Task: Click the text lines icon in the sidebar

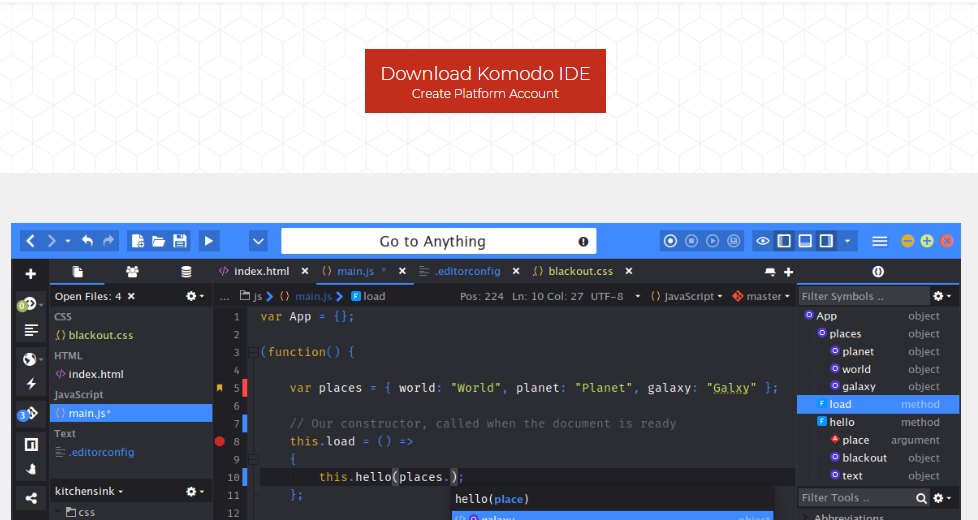Action: (x=31, y=330)
